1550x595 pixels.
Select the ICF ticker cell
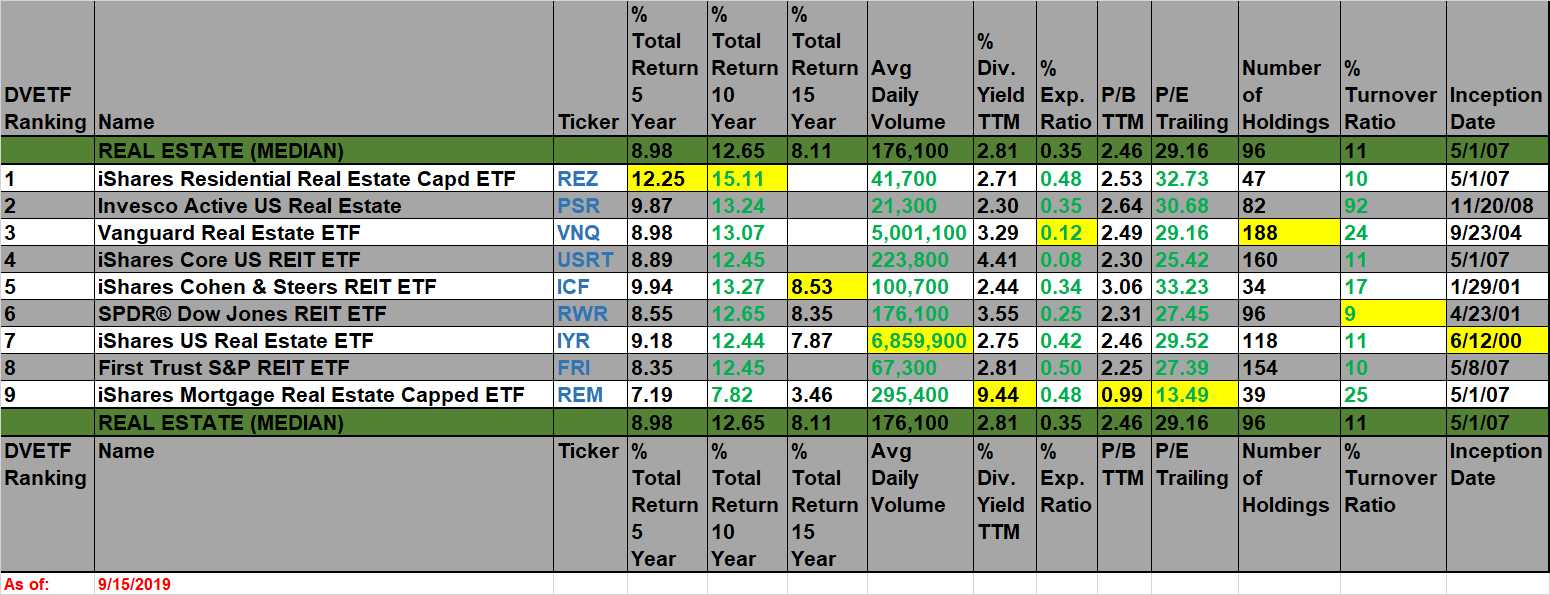click(x=590, y=287)
